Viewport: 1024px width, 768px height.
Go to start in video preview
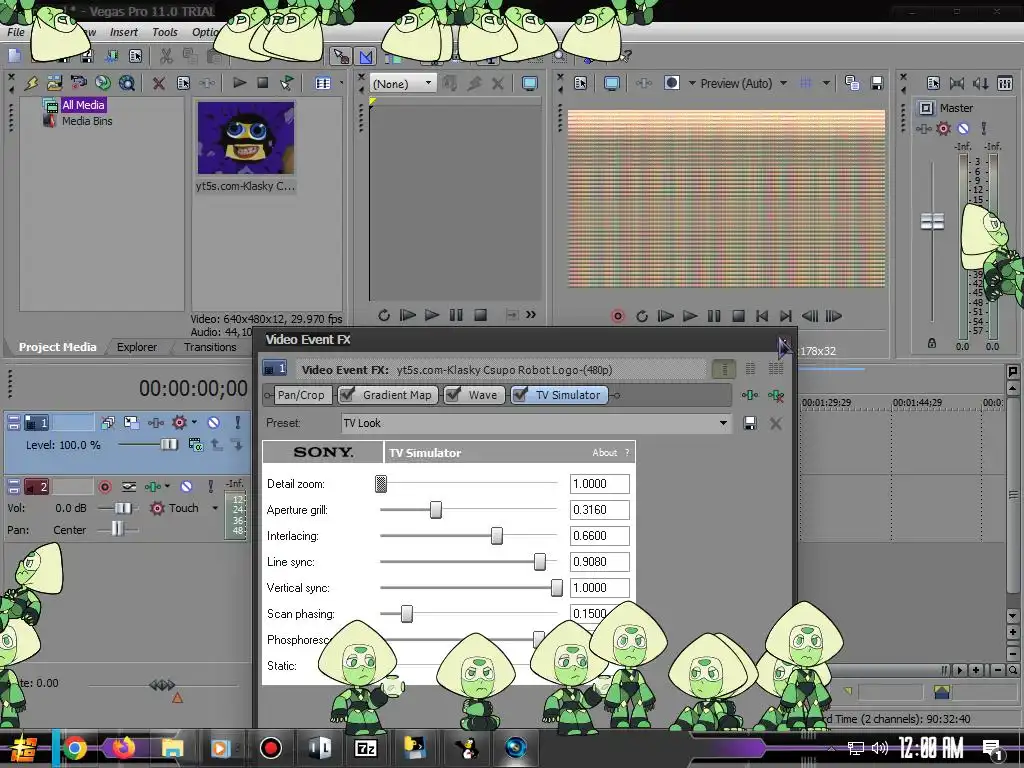[x=761, y=316]
